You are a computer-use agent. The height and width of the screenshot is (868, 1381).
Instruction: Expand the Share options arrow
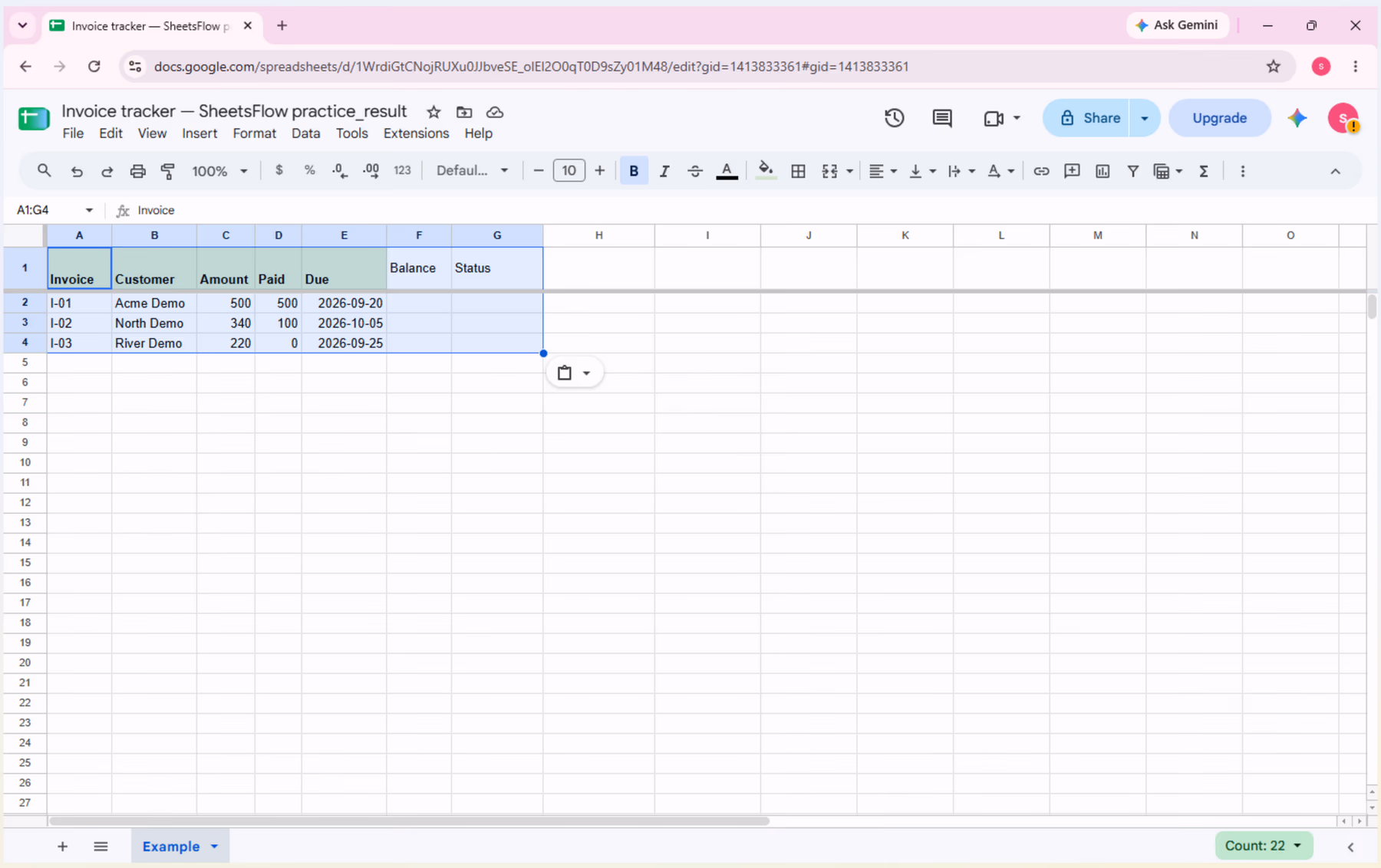[x=1145, y=118]
